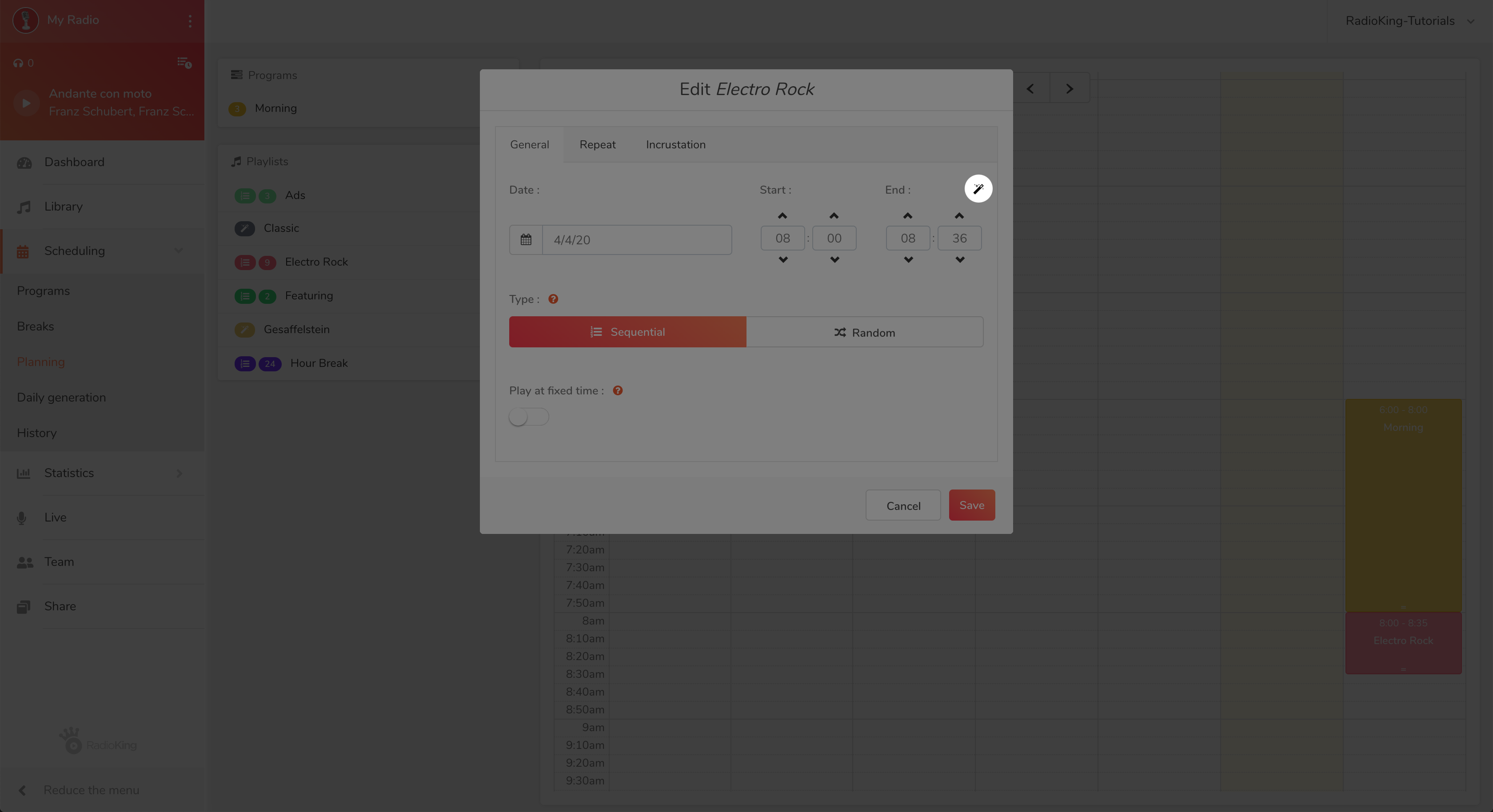Image resolution: width=1493 pixels, height=812 pixels.
Task: Play the Andante con moto track
Action: pyautogui.click(x=26, y=103)
